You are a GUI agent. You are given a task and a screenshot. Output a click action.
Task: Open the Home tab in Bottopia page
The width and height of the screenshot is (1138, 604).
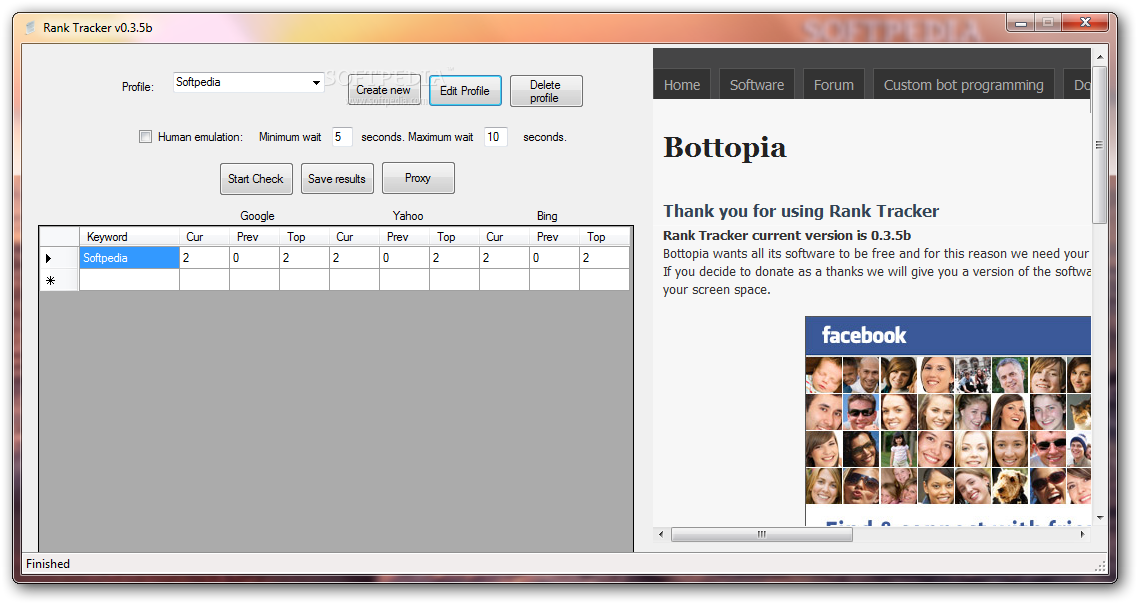pyautogui.click(x=681, y=85)
